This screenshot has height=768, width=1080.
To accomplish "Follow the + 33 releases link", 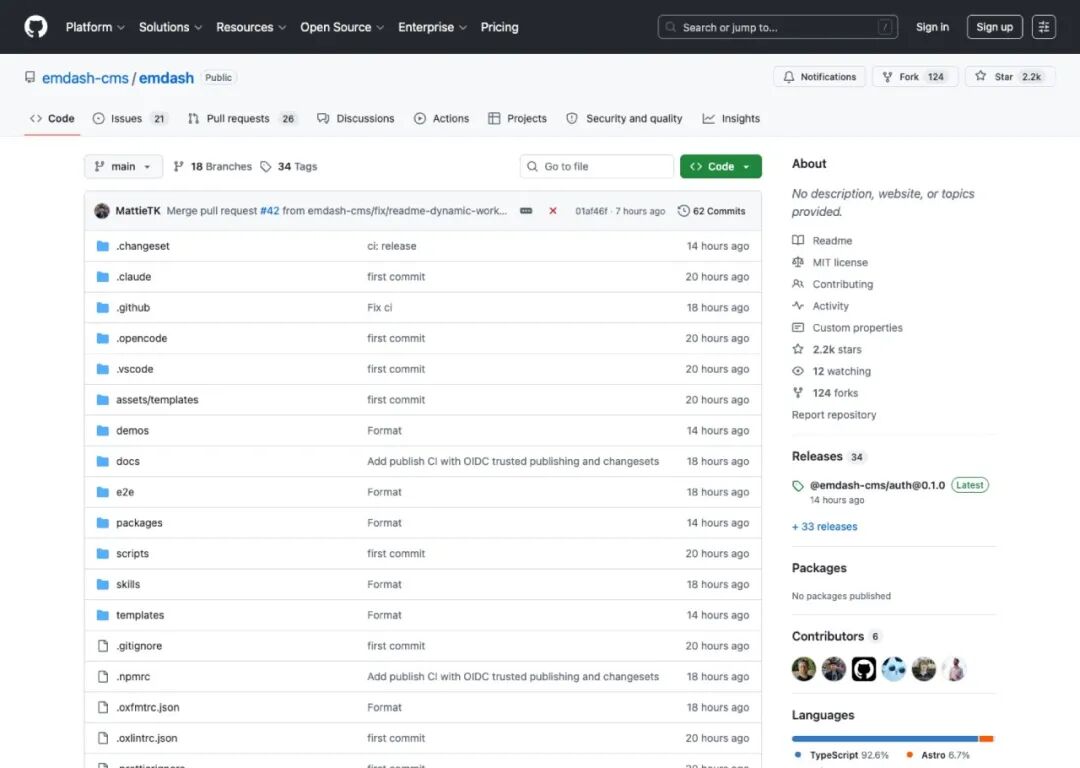I will pyautogui.click(x=824, y=526).
